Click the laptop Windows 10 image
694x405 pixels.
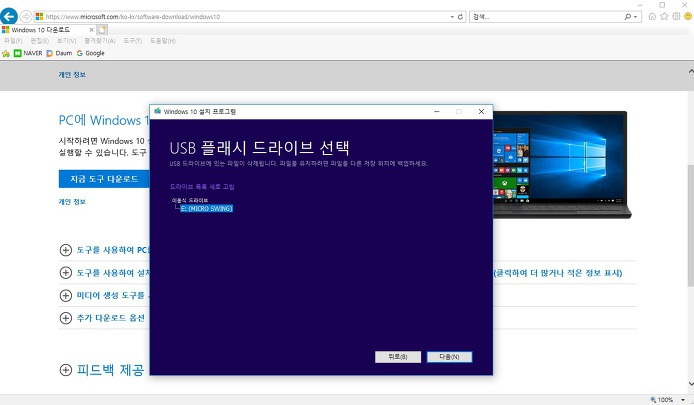pos(562,165)
